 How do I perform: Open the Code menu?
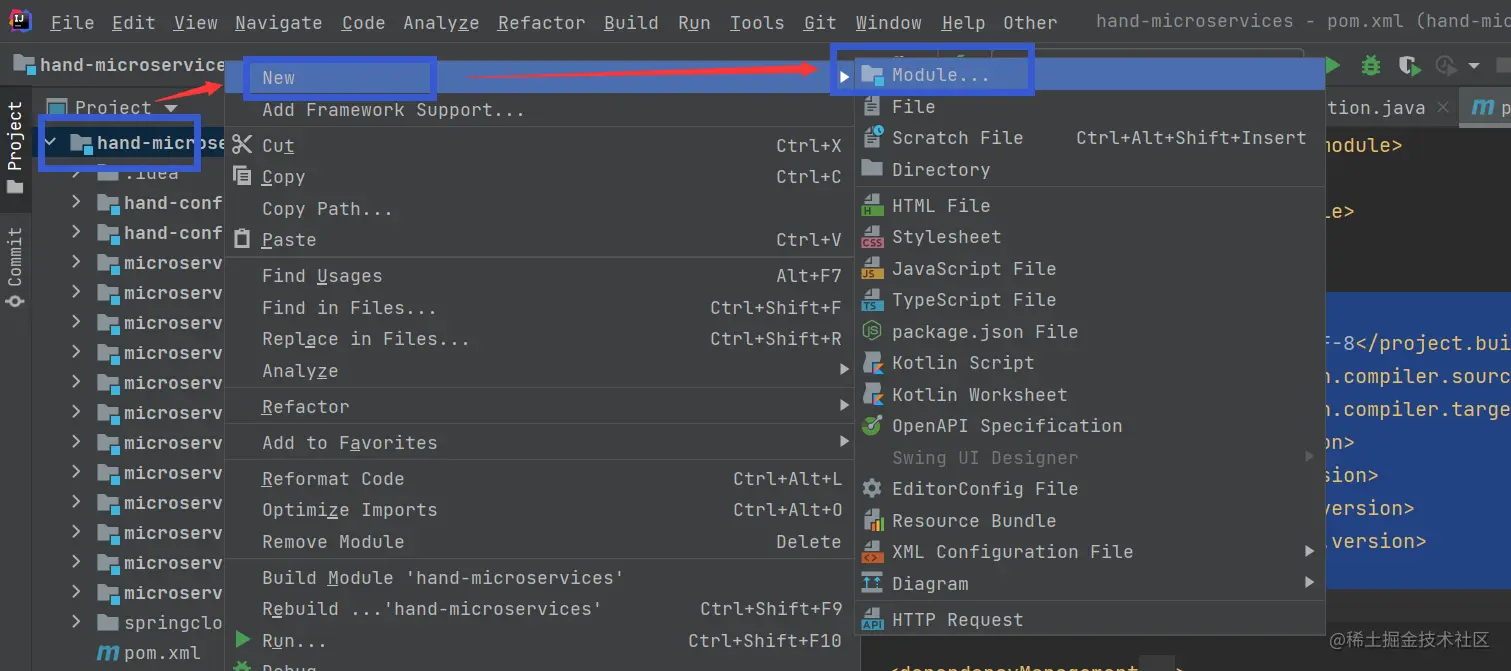click(x=363, y=22)
